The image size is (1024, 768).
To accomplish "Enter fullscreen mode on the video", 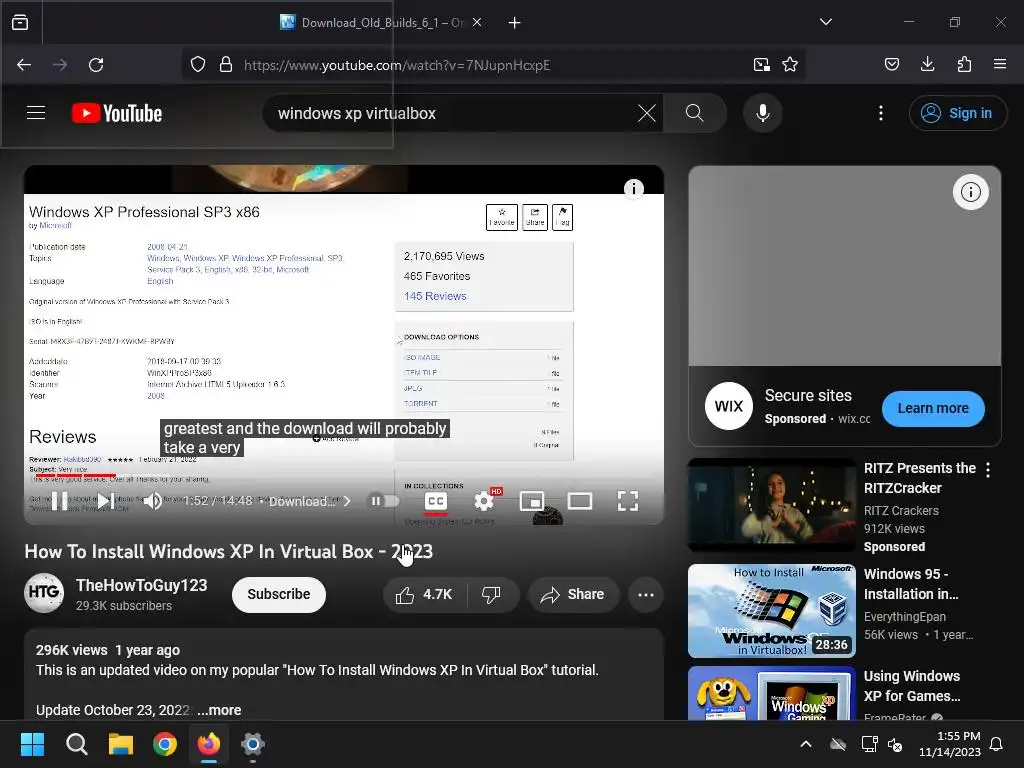I will [x=628, y=501].
